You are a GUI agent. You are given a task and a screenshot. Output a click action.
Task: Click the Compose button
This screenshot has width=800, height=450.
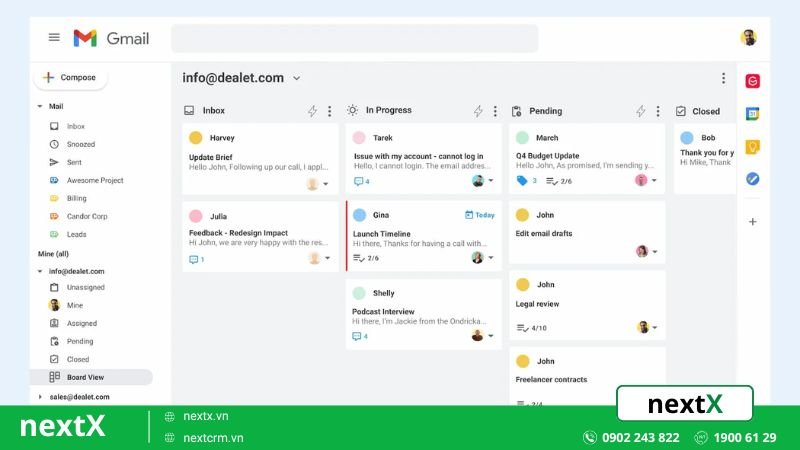[70, 78]
